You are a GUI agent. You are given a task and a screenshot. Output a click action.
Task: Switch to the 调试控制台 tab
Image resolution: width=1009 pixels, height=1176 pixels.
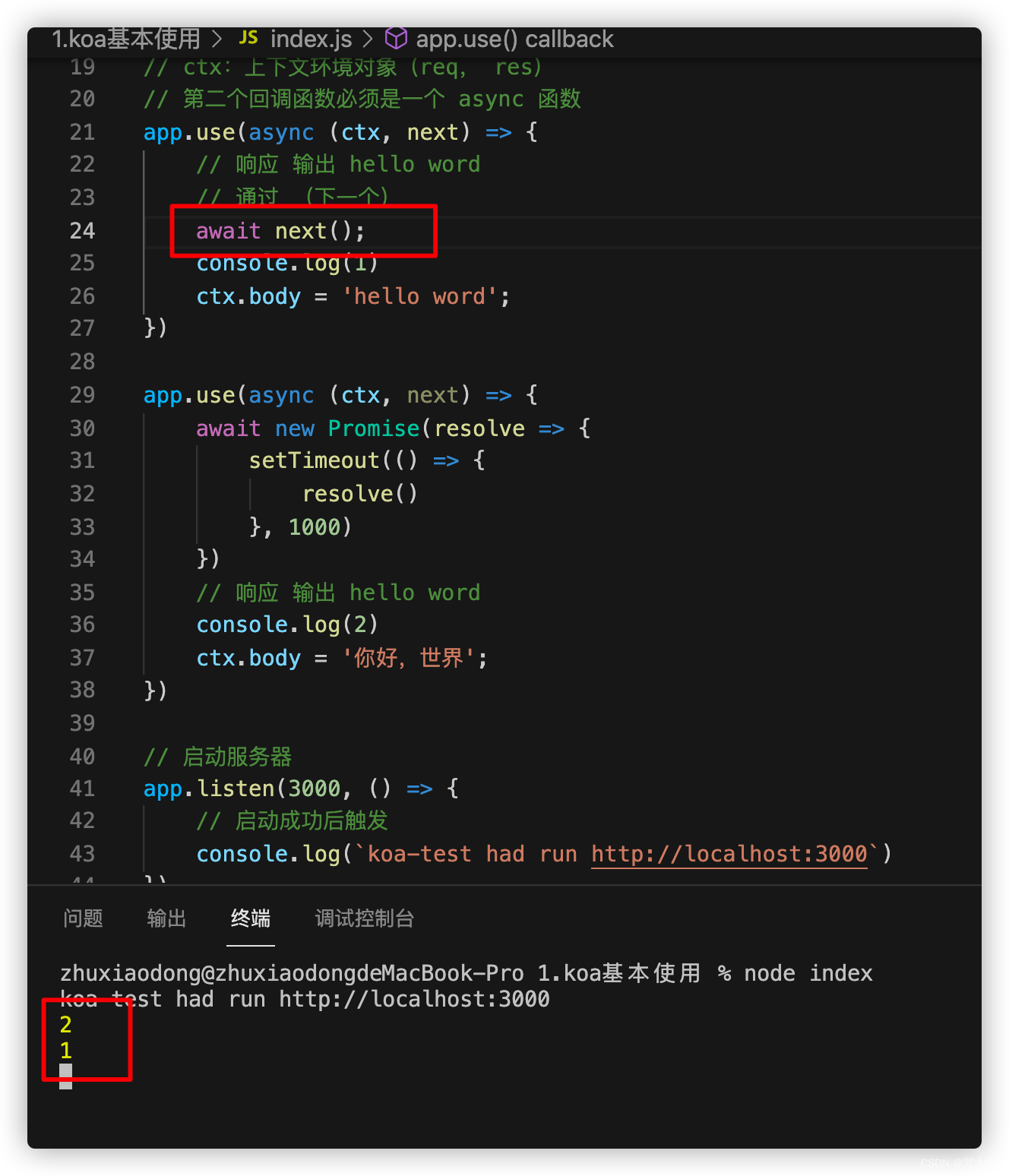point(364,918)
